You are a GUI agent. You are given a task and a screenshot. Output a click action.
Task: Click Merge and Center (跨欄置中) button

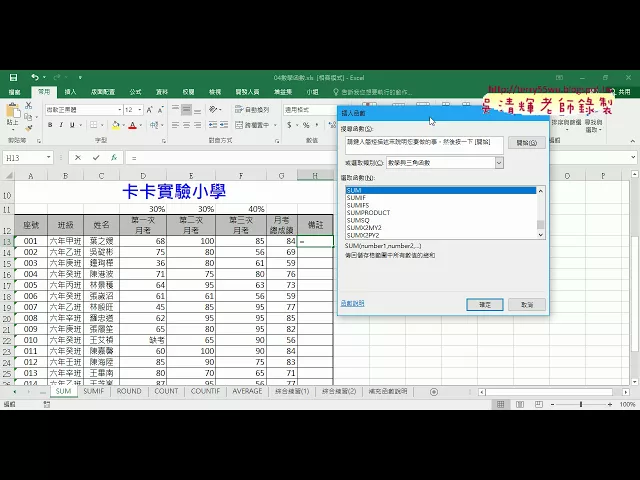click(x=252, y=125)
